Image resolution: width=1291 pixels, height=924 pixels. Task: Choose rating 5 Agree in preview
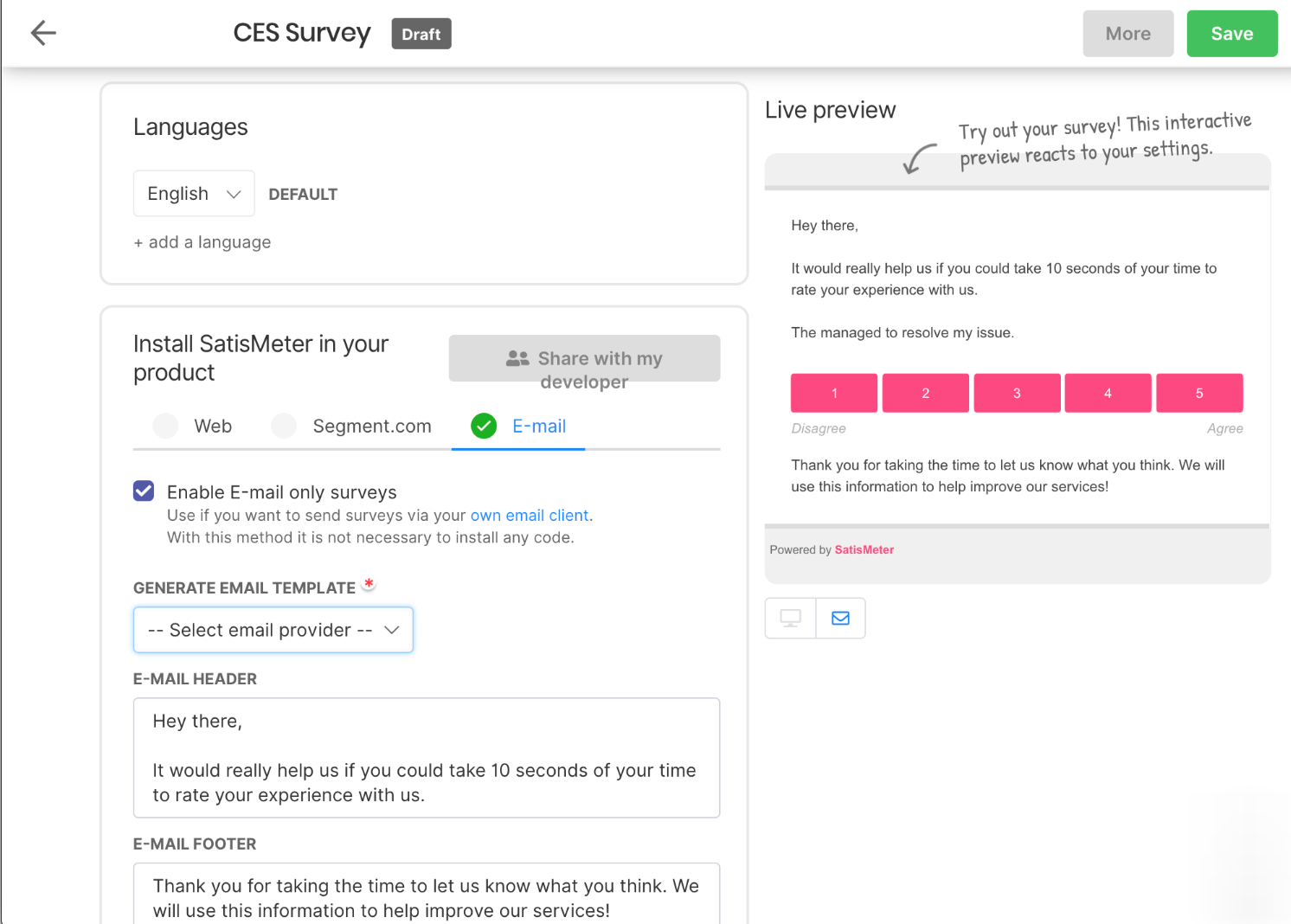1199,393
